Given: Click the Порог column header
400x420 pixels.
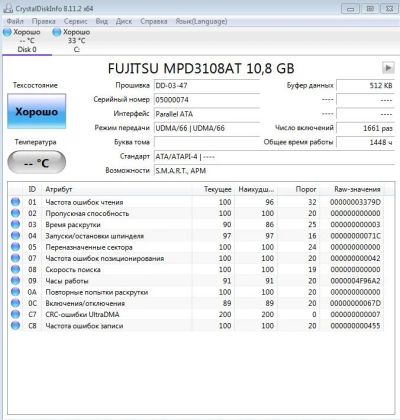Looking at the screenshot, I should (x=299, y=189).
